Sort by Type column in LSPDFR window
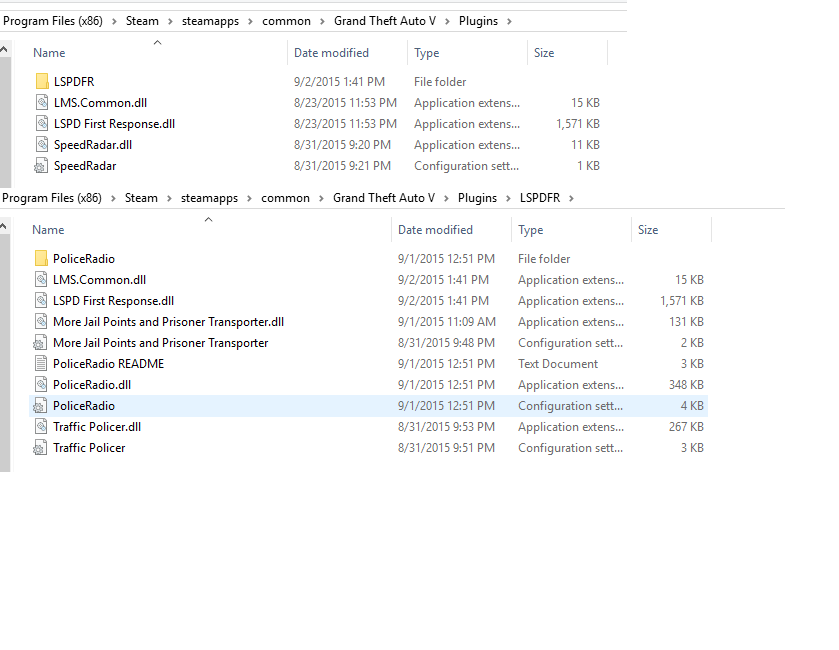839x650 pixels. [x=530, y=230]
